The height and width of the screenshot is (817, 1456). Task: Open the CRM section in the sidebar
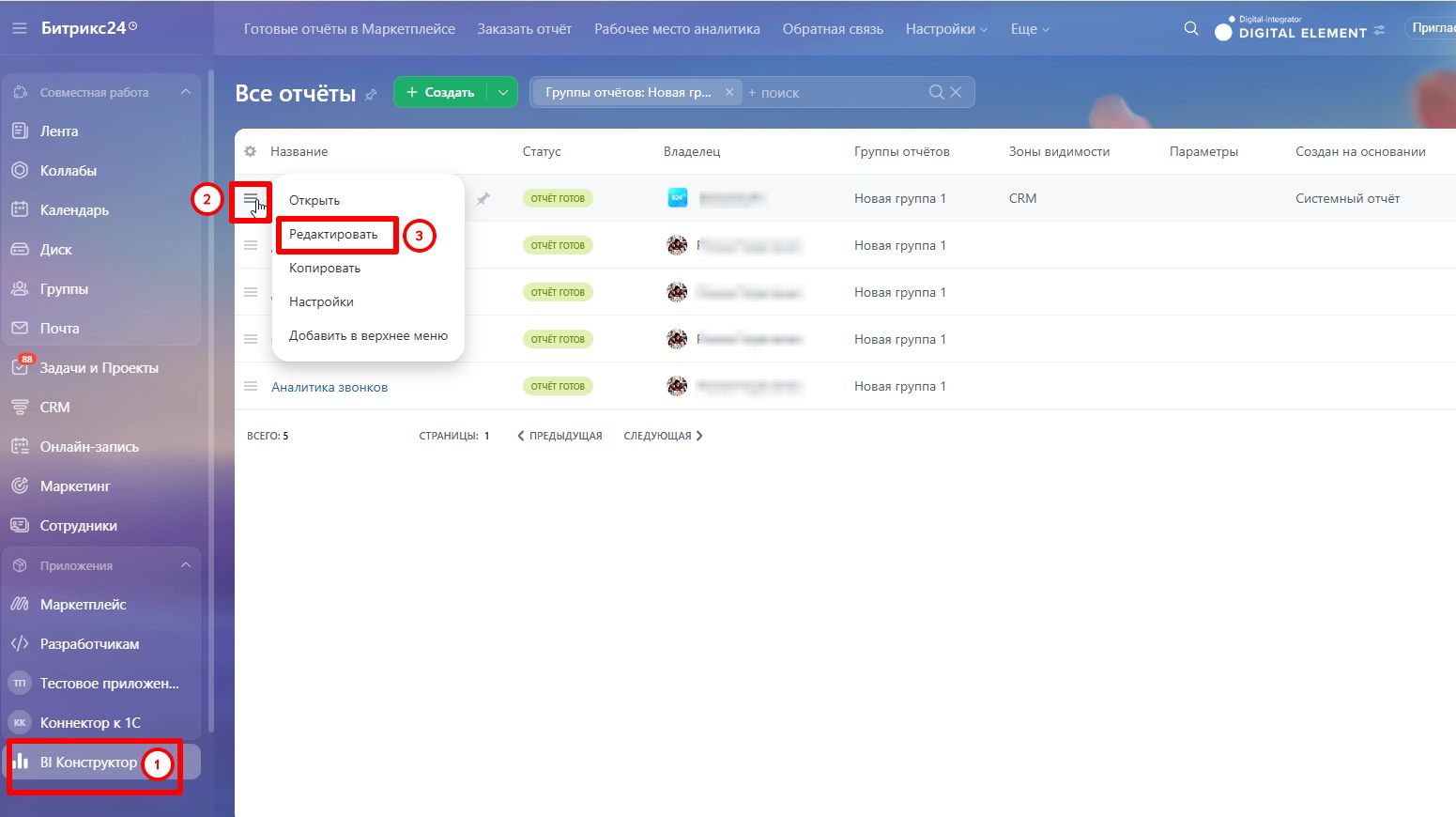54,408
